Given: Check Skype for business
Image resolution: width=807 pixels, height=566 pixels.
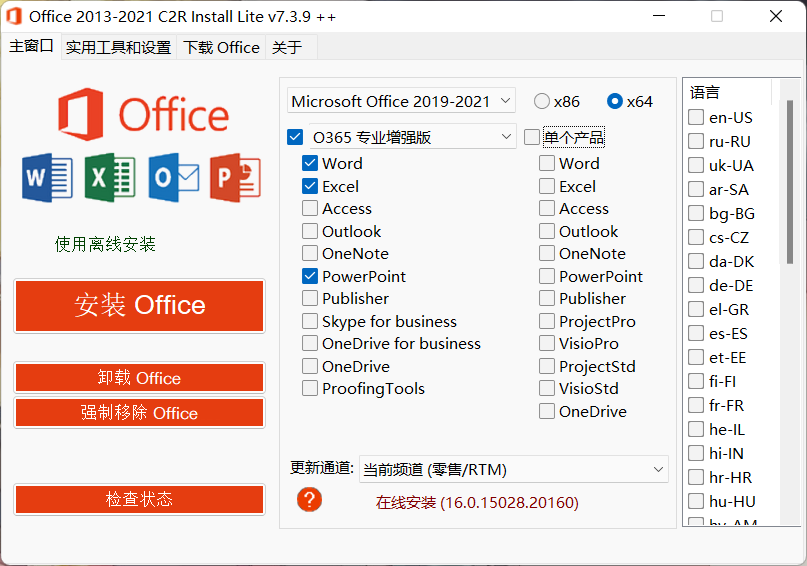Looking at the screenshot, I should coord(310,321).
